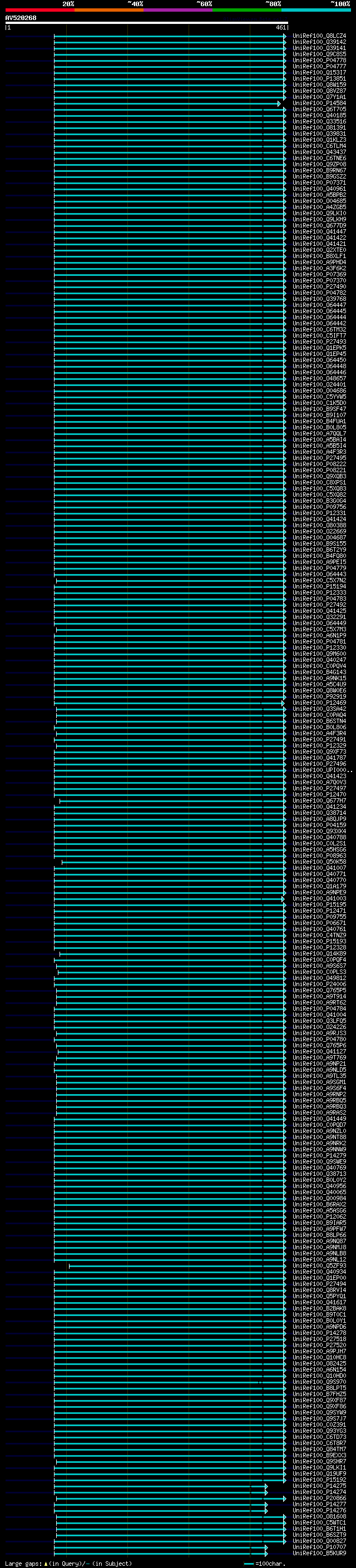Viewport: 356px width, 1568px height.
Task: Select hit label UniRef100_Q41423
Action: 319,776
